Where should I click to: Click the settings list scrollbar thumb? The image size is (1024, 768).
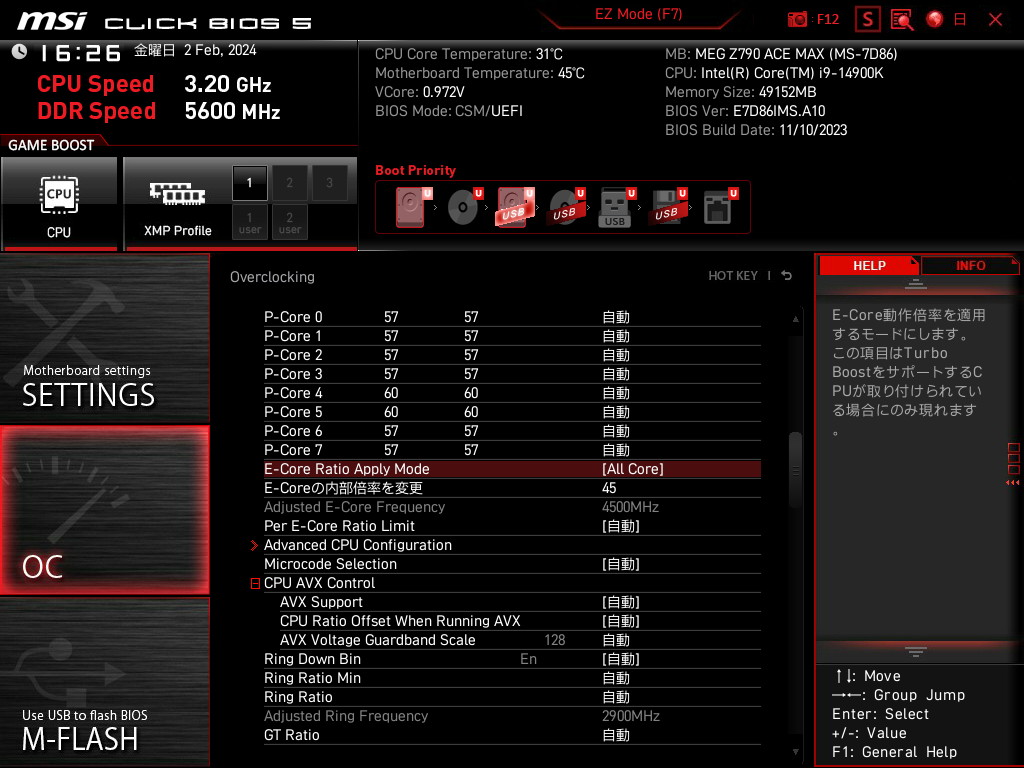tap(795, 470)
